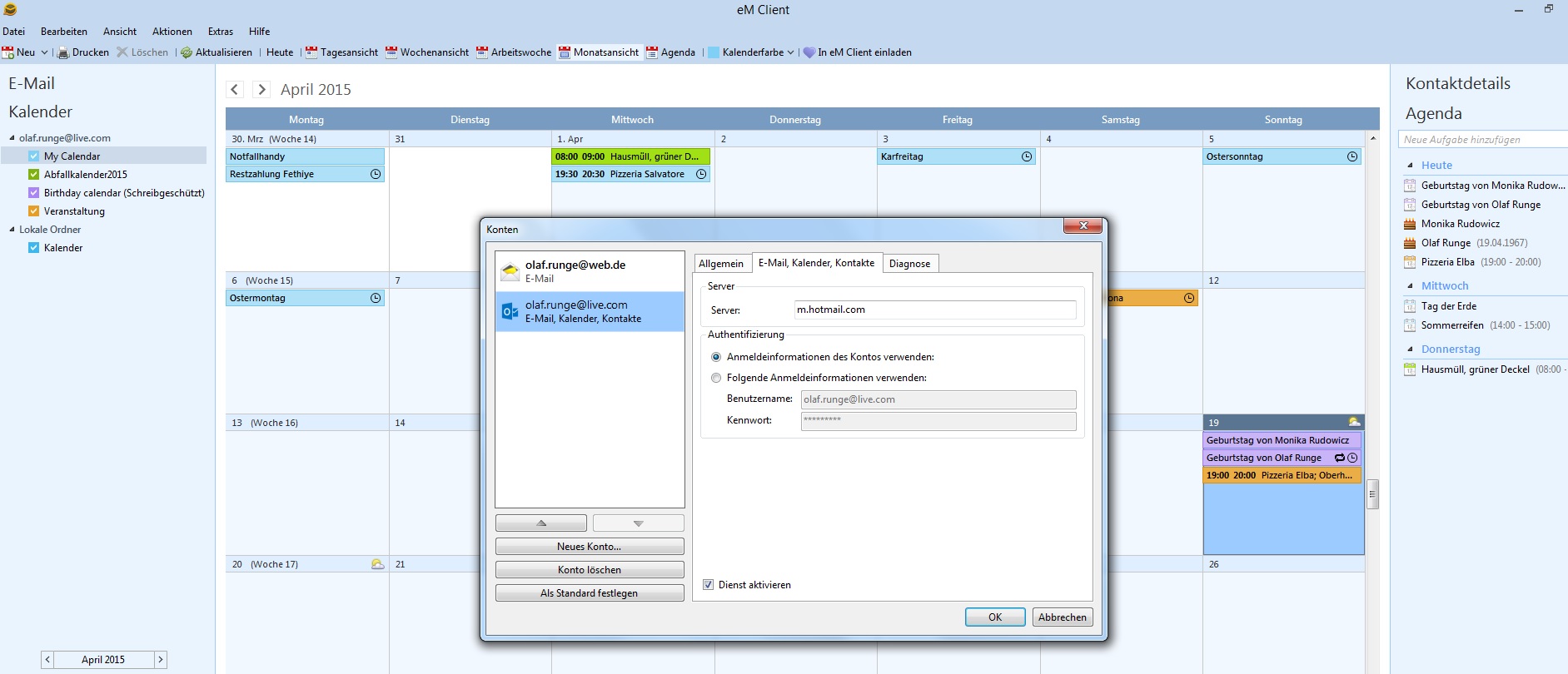Click In eM Client einladen icon
This screenshot has height=674, width=1568.
click(809, 52)
